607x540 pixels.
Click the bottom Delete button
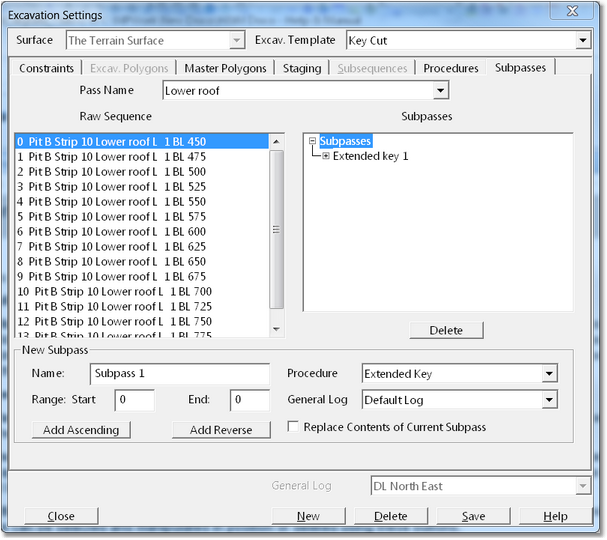point(391,516)
